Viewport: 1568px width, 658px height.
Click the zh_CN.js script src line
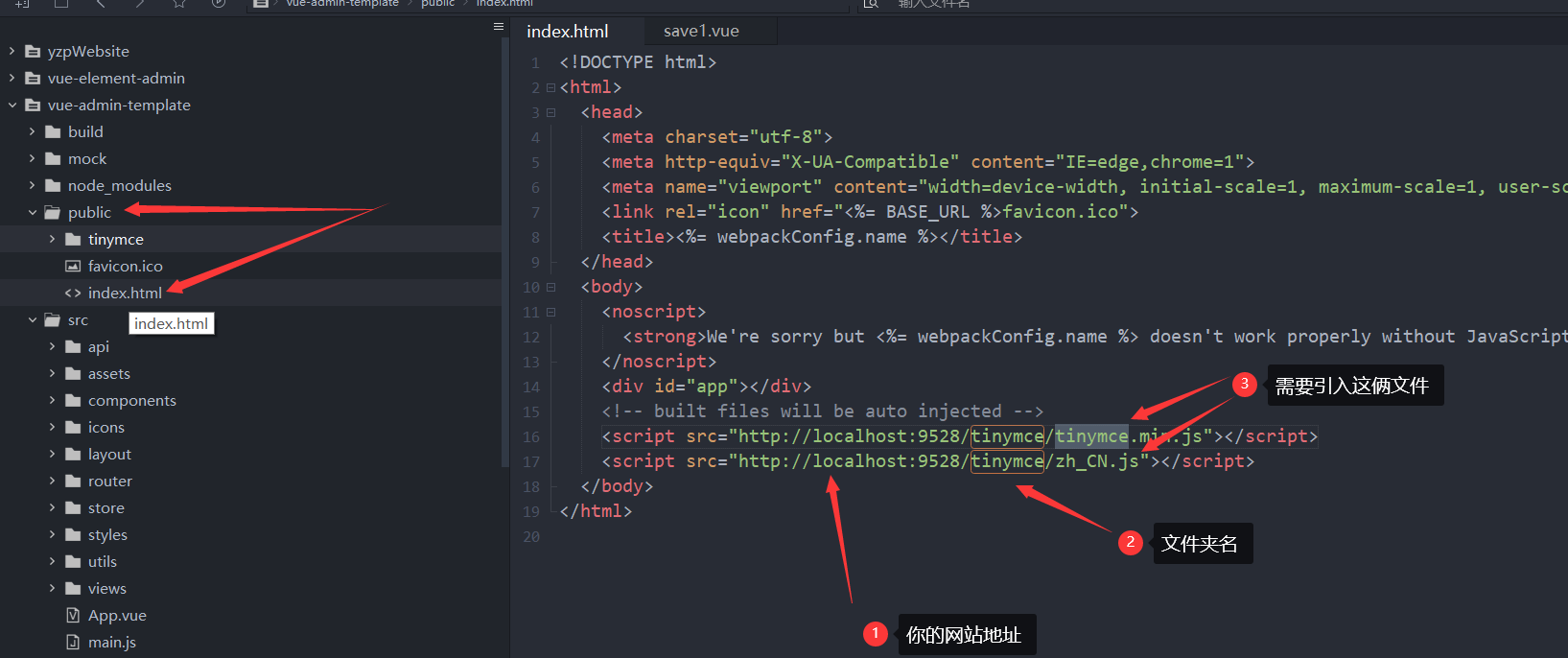pos(927,461)
